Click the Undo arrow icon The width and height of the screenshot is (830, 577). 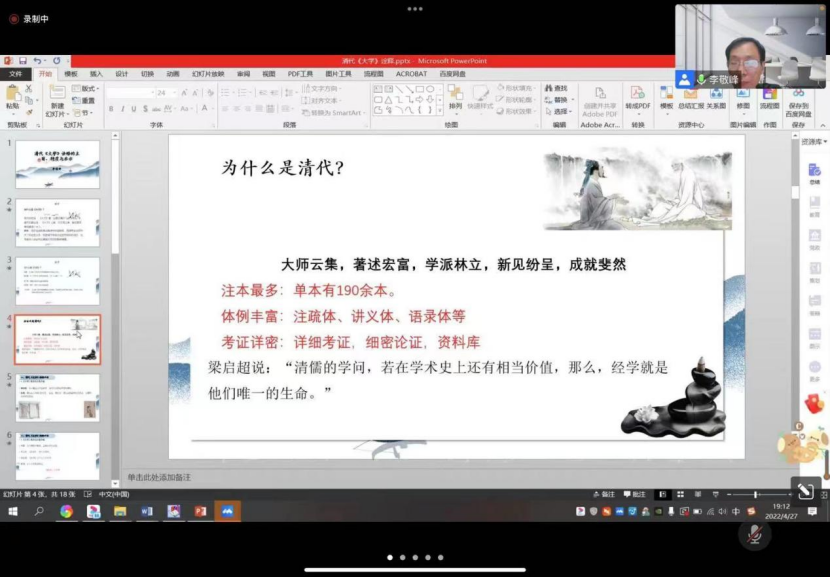37,61
